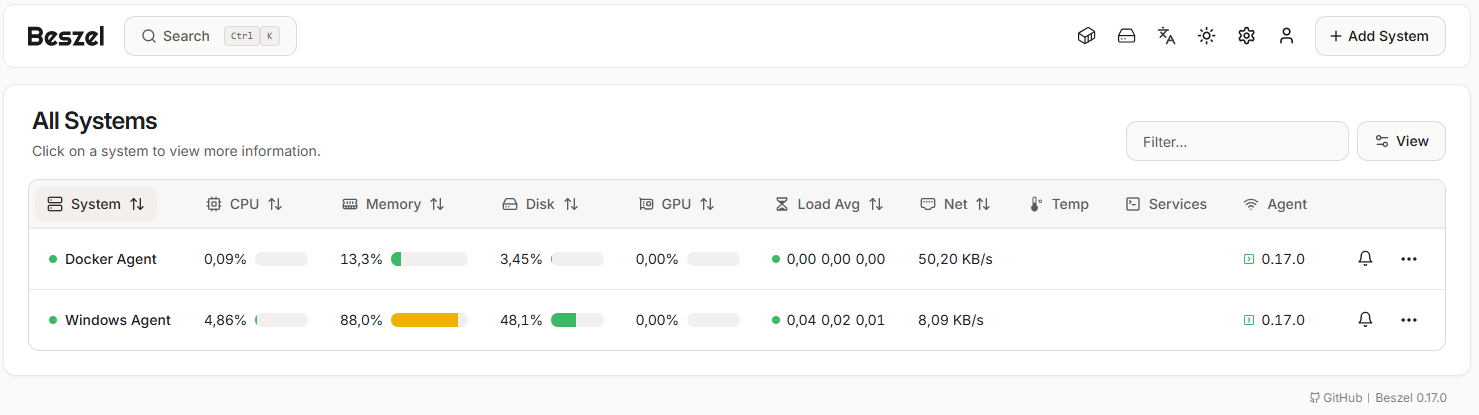Viewport: 1479px width, 415px height.
Task: Open the language translation icon
Action: (1166, 36)
